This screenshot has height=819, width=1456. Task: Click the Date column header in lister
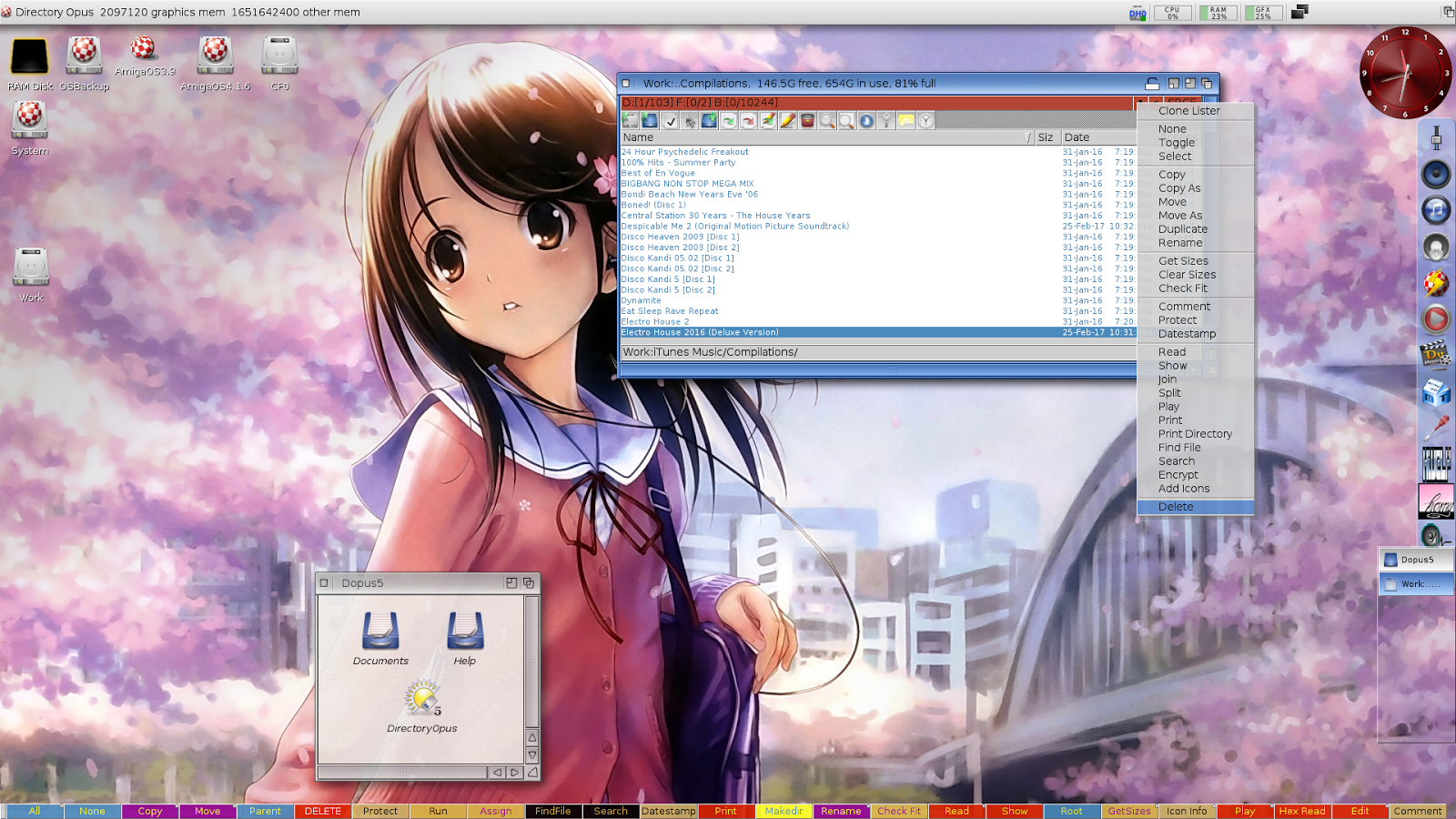click(x=1099, y=137)
